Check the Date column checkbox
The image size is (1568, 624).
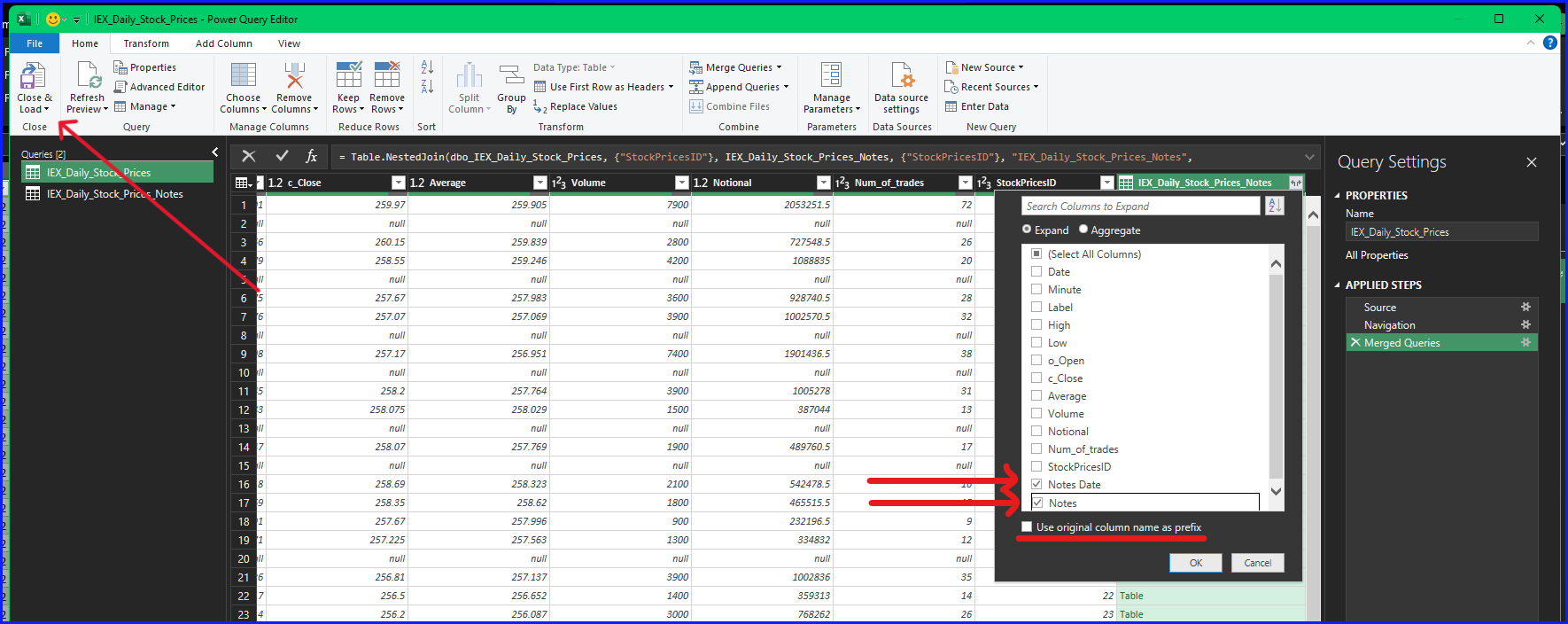coord(1036,271)
